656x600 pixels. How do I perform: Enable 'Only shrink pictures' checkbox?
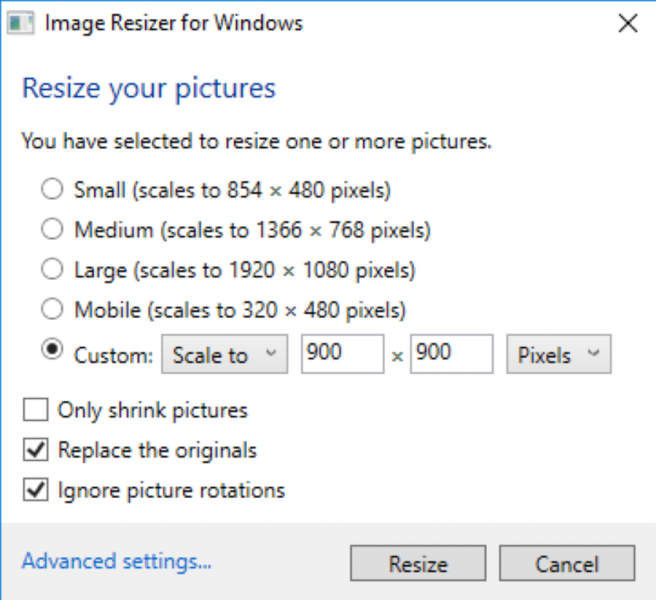point(35,410)
